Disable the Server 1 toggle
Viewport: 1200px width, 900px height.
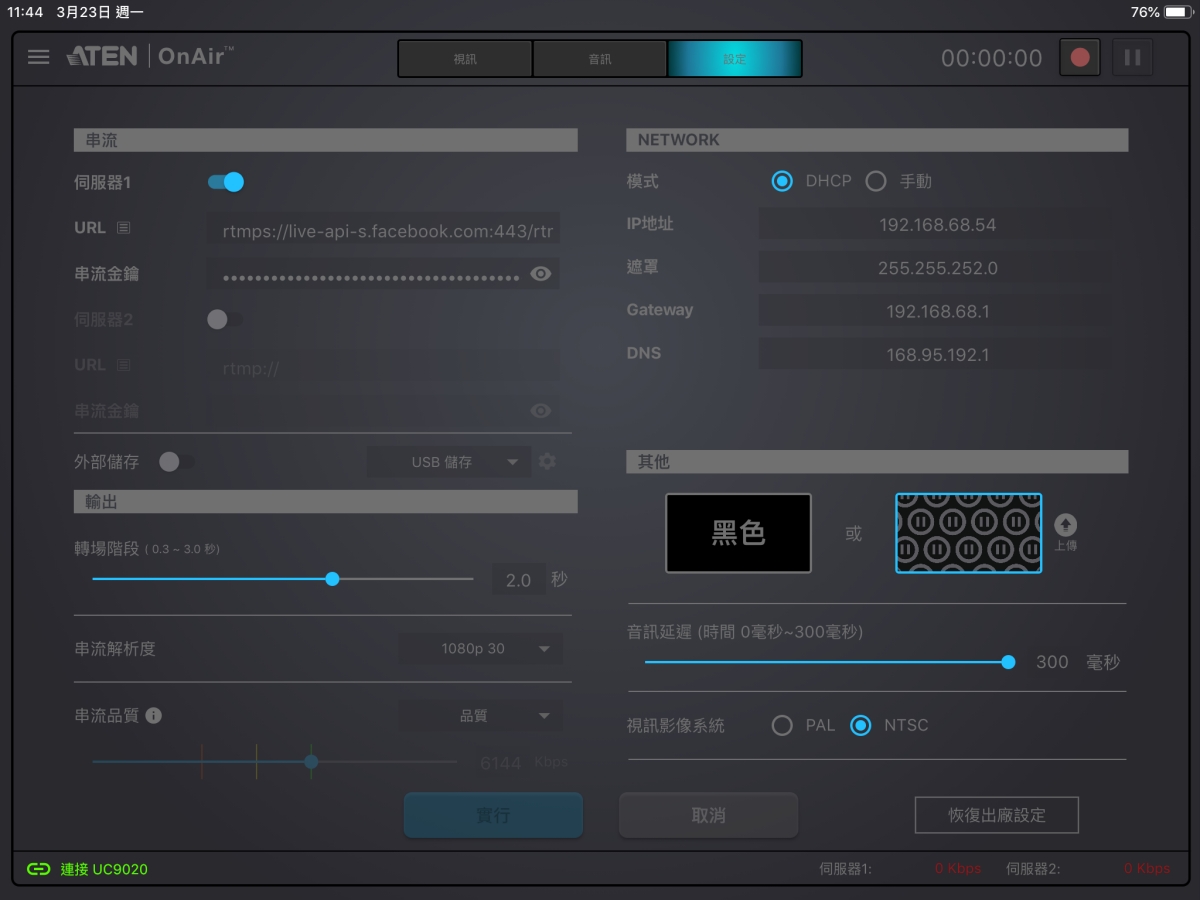(x=226, y=182)
